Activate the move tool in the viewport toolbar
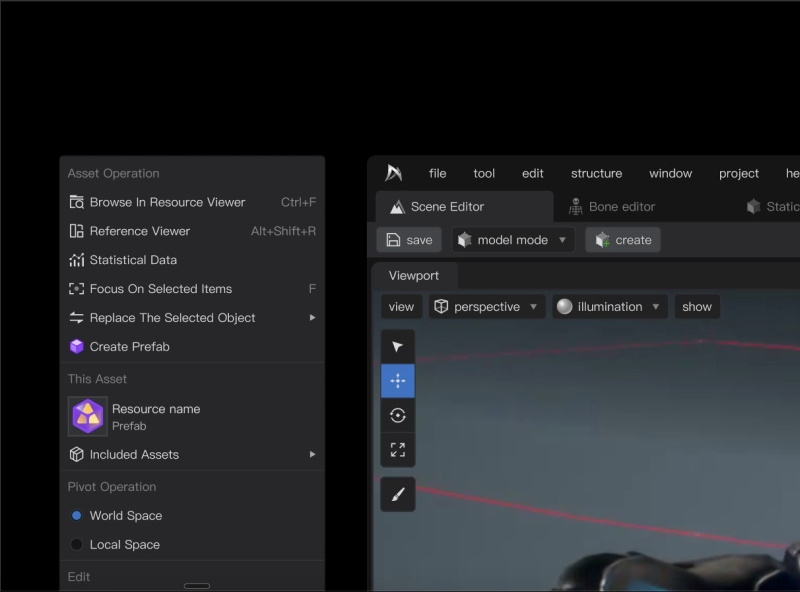Viewport: 800px width, 592px height. (398, 380)
